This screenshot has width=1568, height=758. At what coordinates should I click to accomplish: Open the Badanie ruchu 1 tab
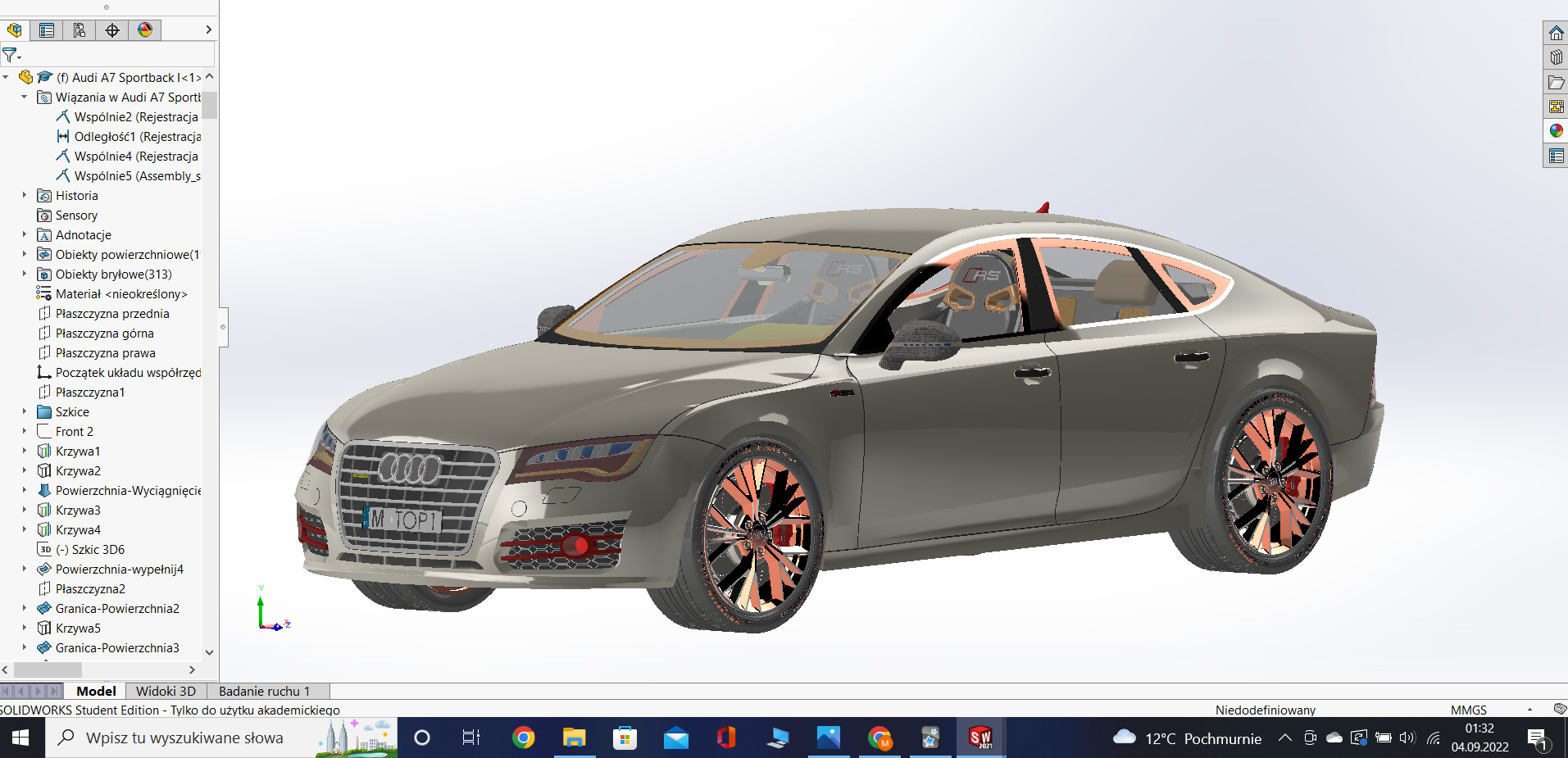pyautogui.click(x=265, y=691)
